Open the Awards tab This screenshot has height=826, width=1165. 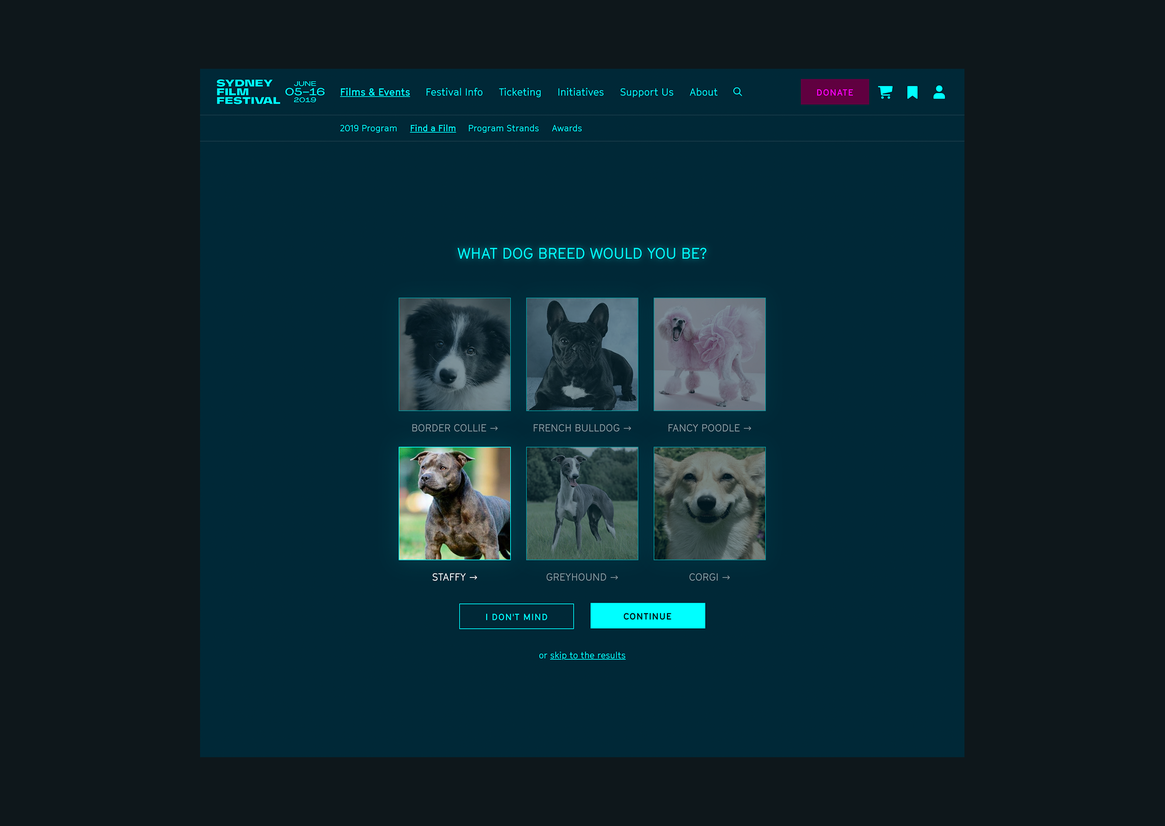coord(567,128)
